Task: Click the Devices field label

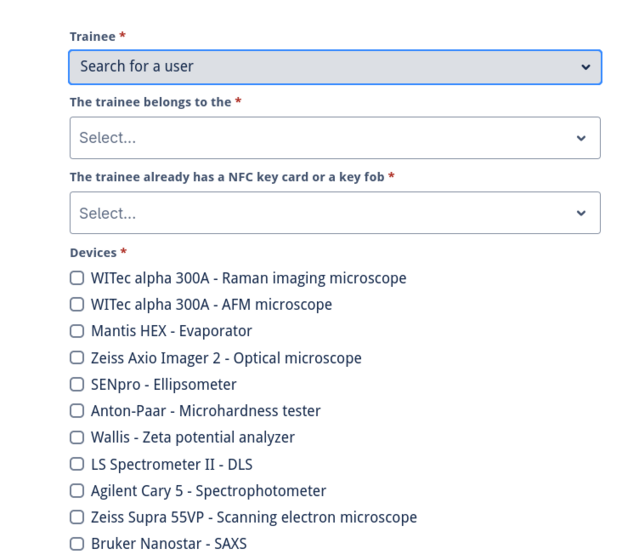Action: click(x=93, y=253)
